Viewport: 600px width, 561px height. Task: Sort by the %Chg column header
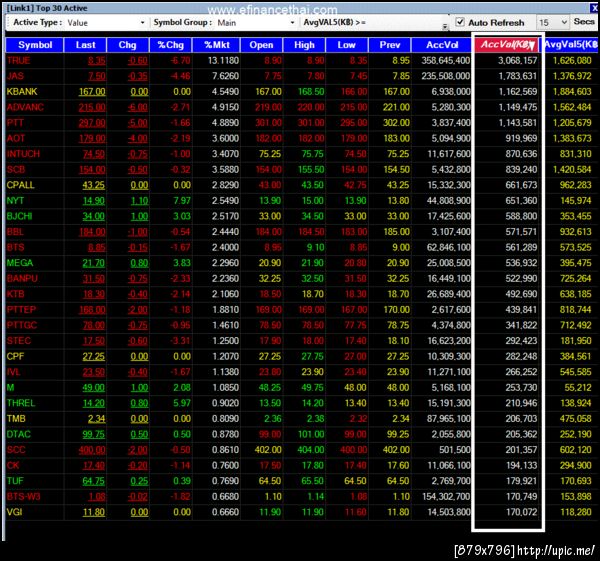(171, 45)
